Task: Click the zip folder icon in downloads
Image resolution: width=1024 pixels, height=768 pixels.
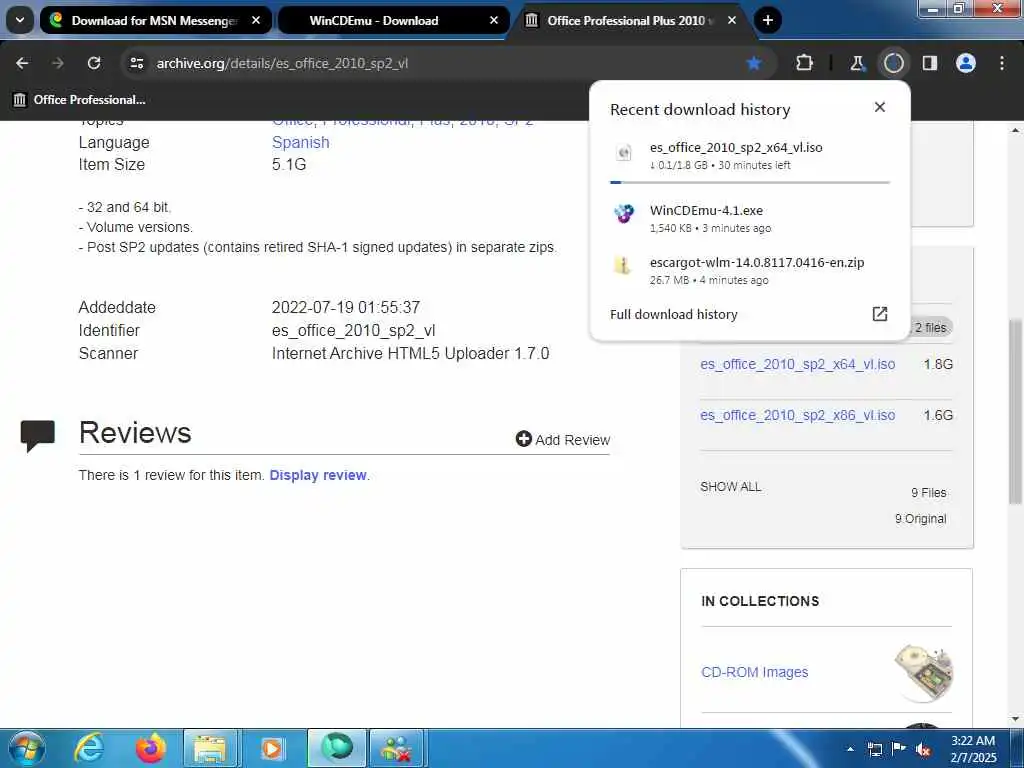Action: (x=623, y=265)
